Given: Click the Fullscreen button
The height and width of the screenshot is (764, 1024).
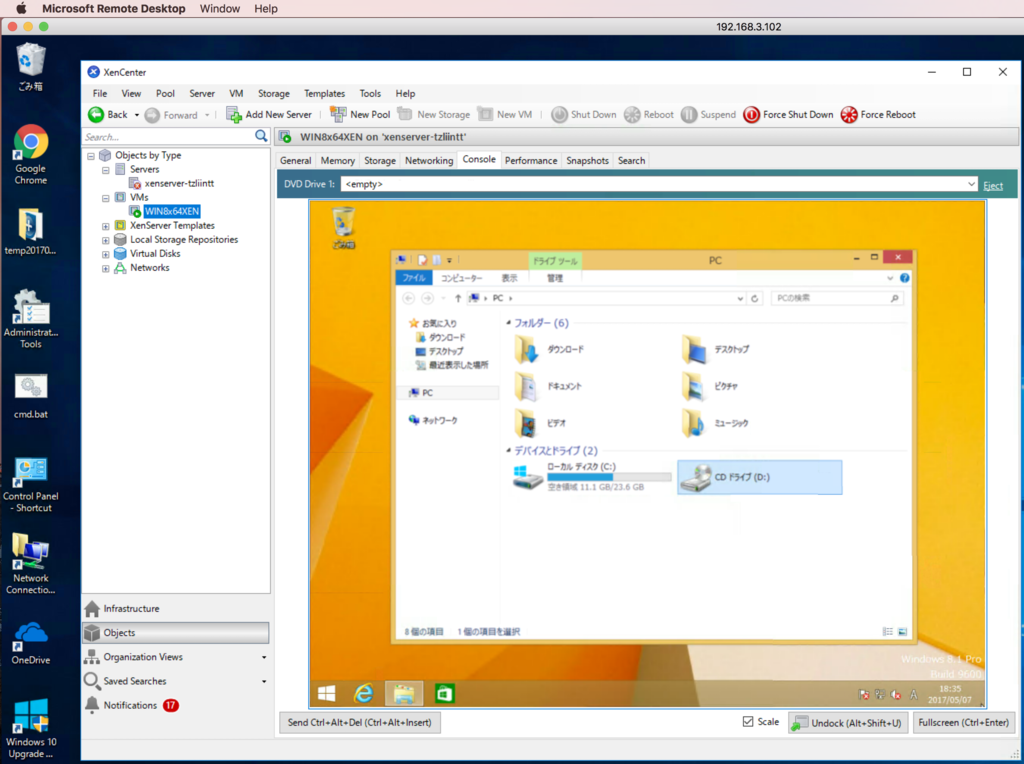Looking at the screenshot, I should pyautogui.click(x=963, y=722).
